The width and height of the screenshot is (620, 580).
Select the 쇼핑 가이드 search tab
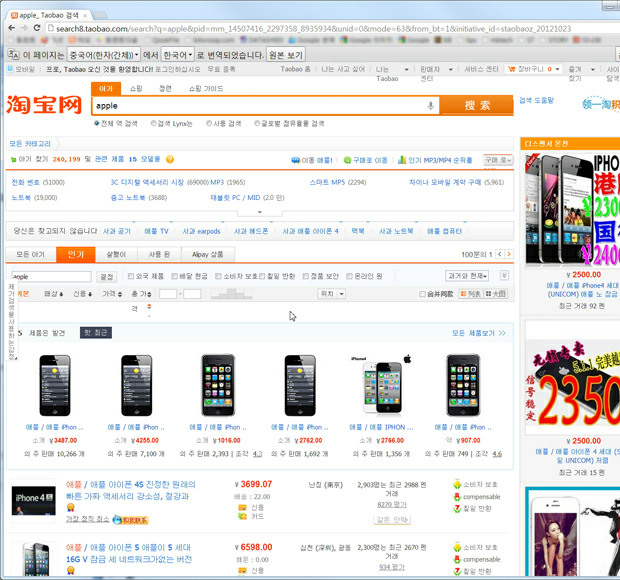(x=206, y=89)
